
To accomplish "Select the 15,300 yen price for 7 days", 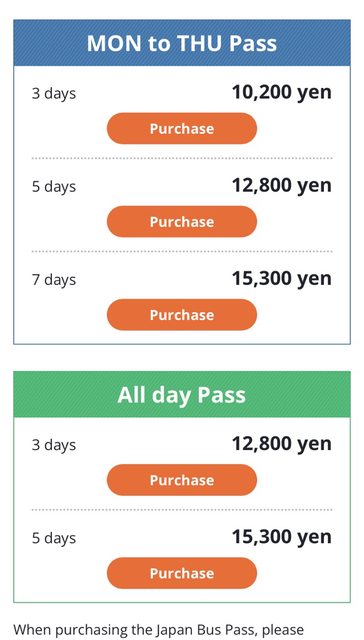I will 282,279.
